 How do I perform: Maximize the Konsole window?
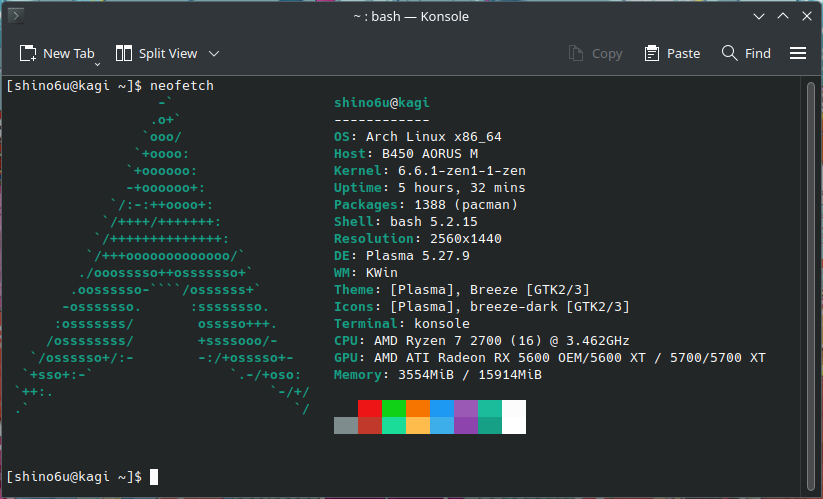click(783, 16)
